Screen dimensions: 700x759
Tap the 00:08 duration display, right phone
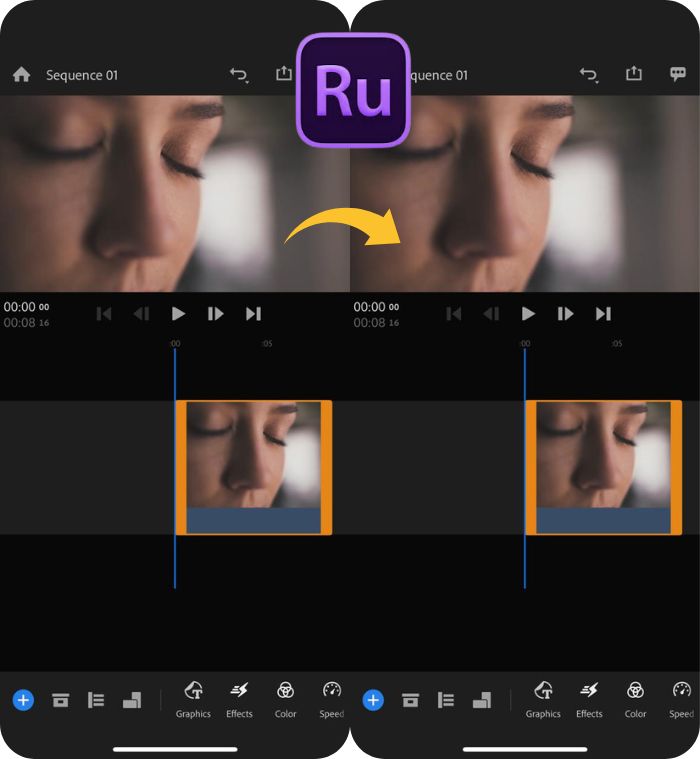coord(376,322)
